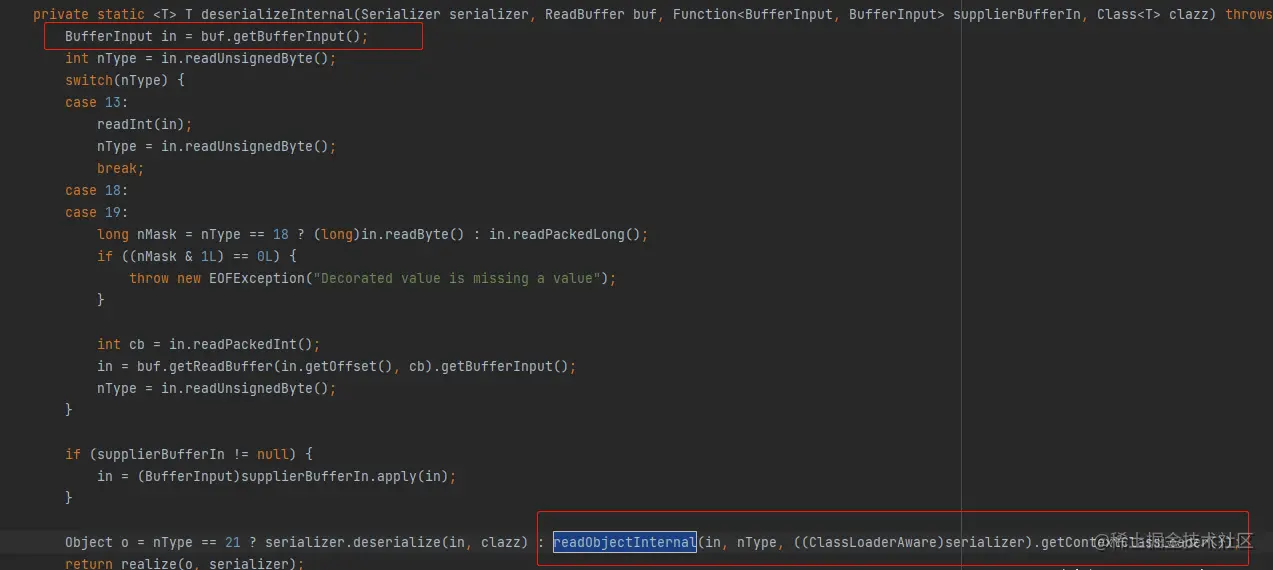This screenshot has width=1273, height=570.
Task: Click the apply call on supplierBufferIn
Action: tap(401, 476)
